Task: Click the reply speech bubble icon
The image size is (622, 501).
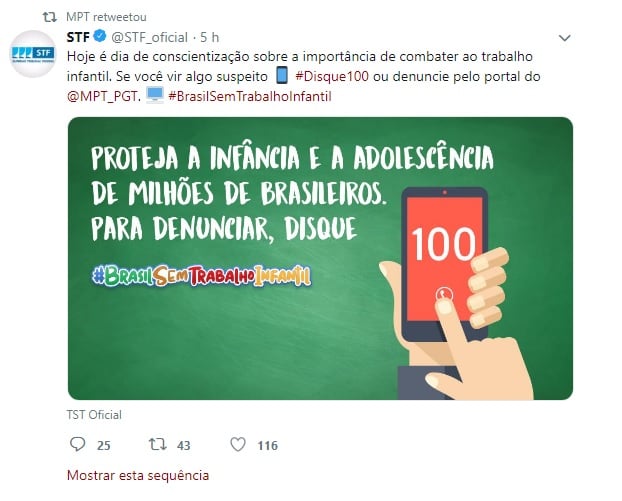Action: coord(77,444)
